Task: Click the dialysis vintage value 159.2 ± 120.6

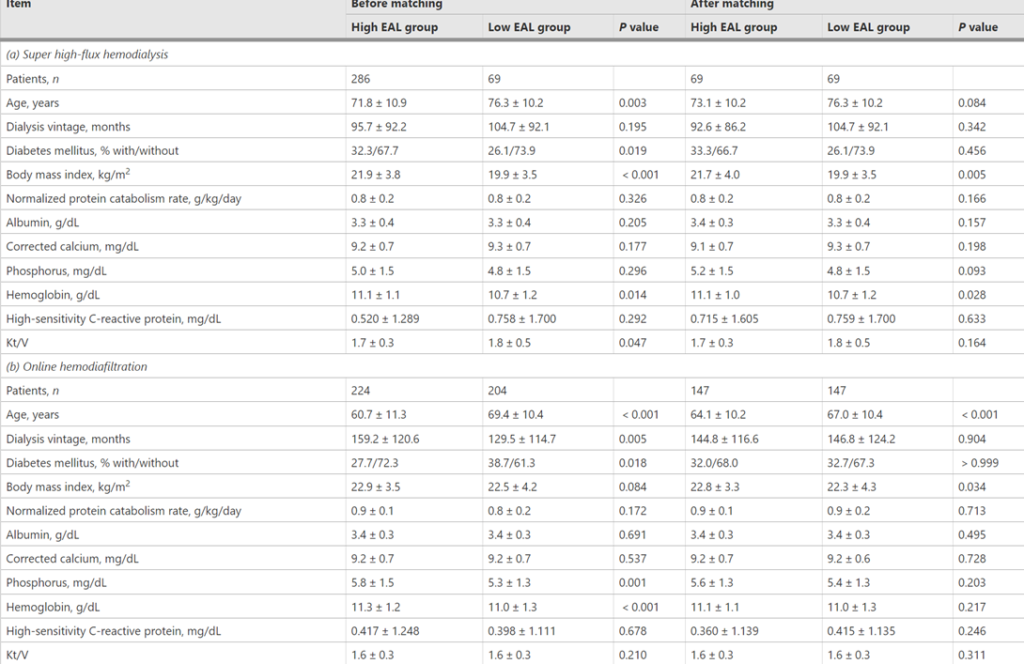Action: 385,439
